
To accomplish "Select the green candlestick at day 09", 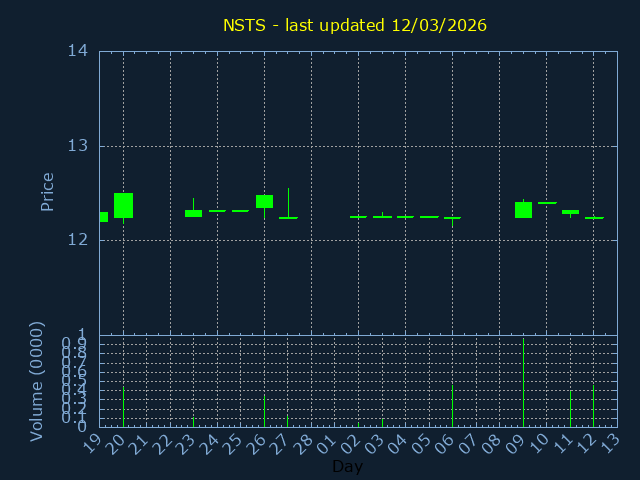I will pos(523,209).
